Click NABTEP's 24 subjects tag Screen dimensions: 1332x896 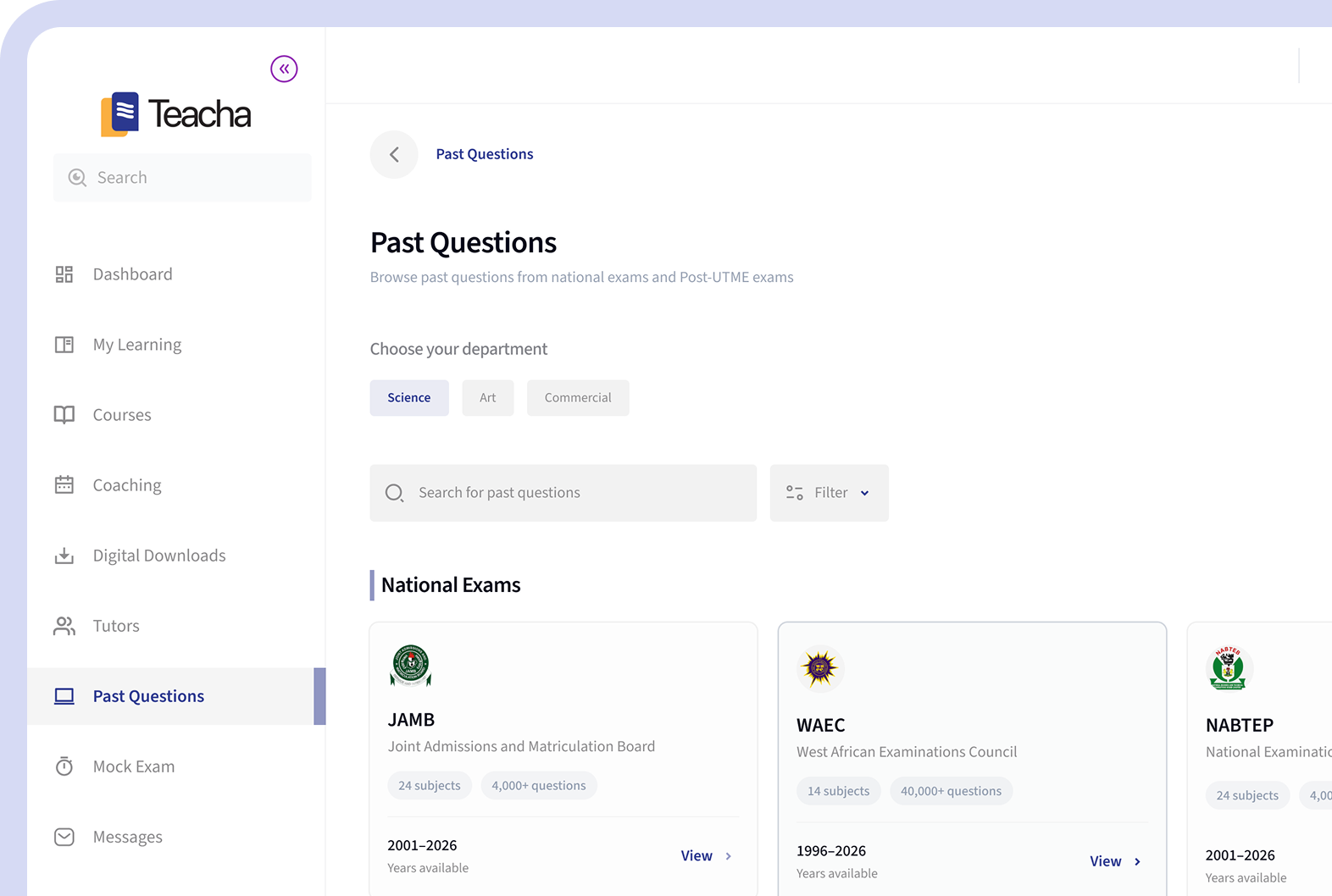tap(1247, 795)
